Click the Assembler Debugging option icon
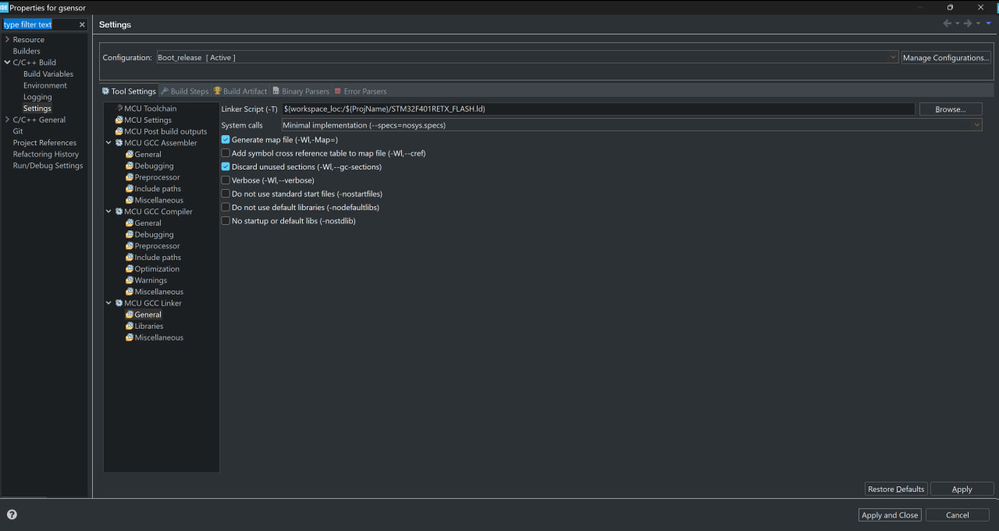This screenshot has width=999, height=531. pyautogui.click(x=129, y=166)
